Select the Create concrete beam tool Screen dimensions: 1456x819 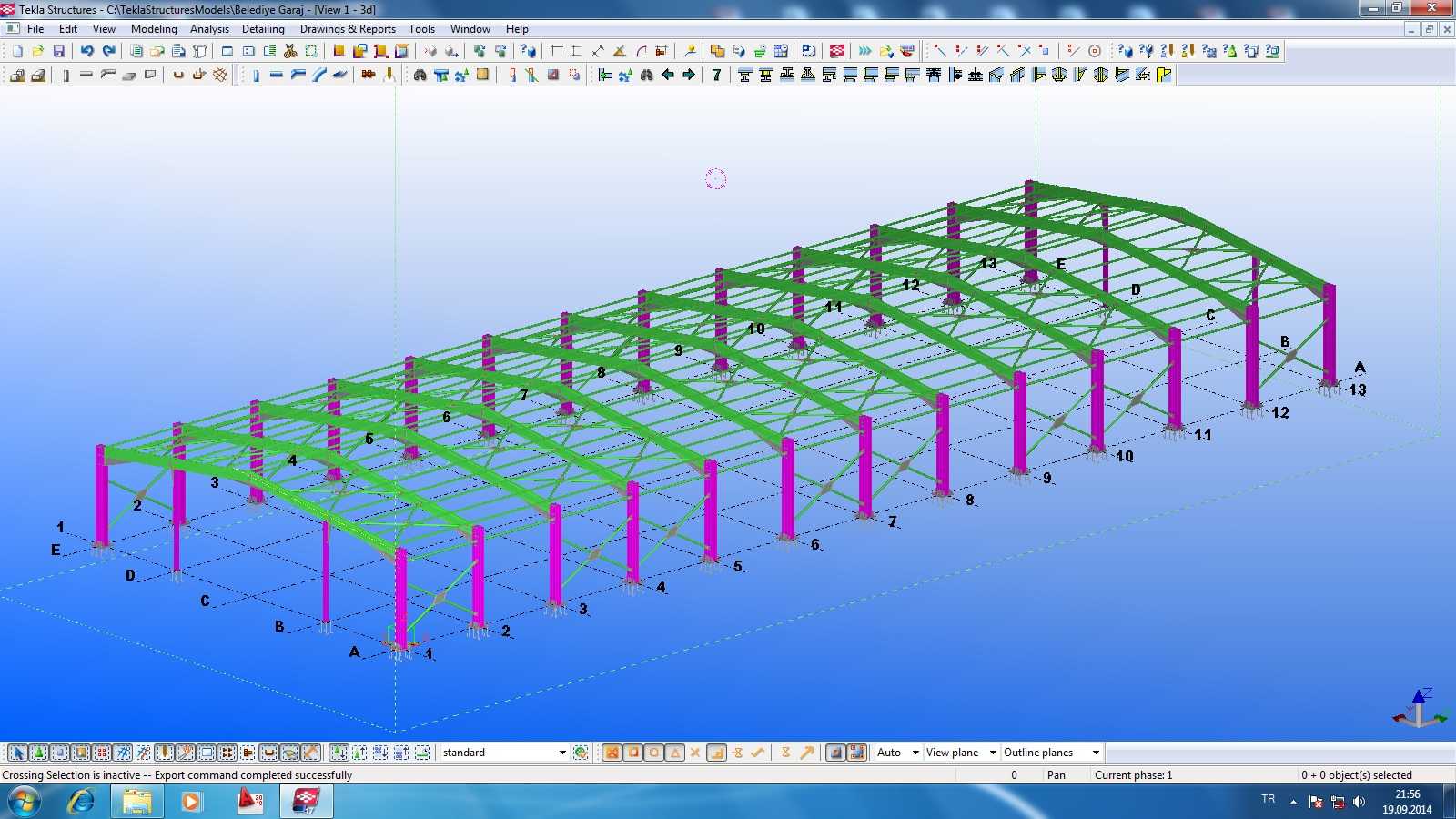click(86, 75)
